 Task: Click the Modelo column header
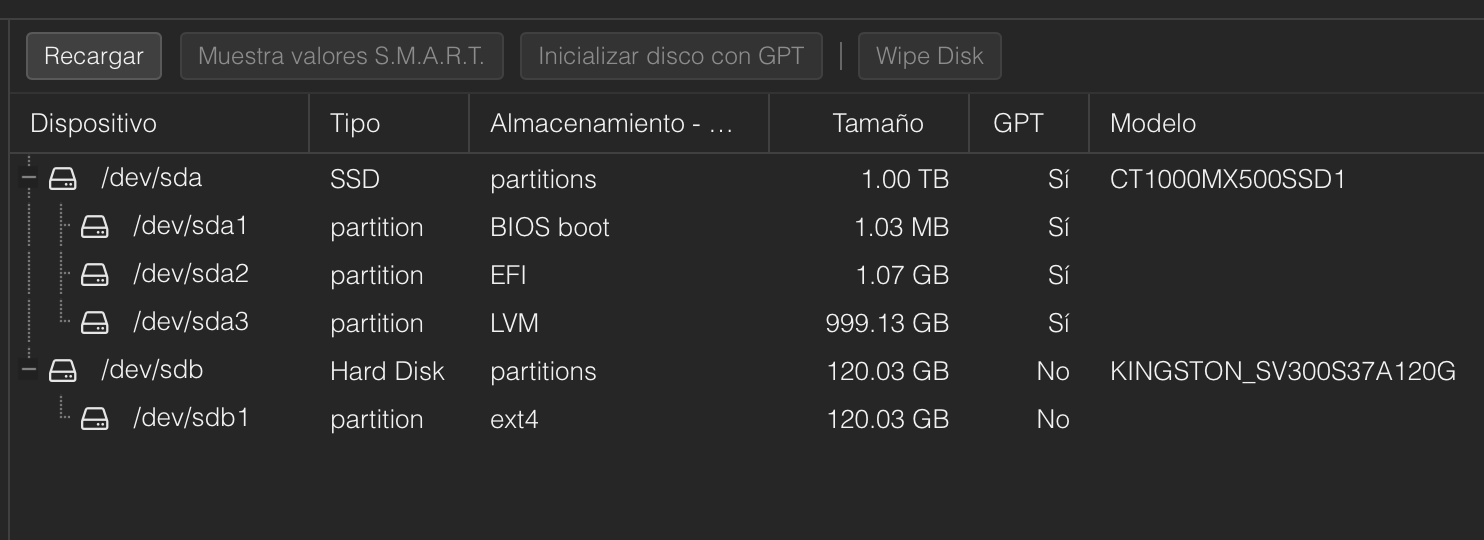pos(1153,124)
